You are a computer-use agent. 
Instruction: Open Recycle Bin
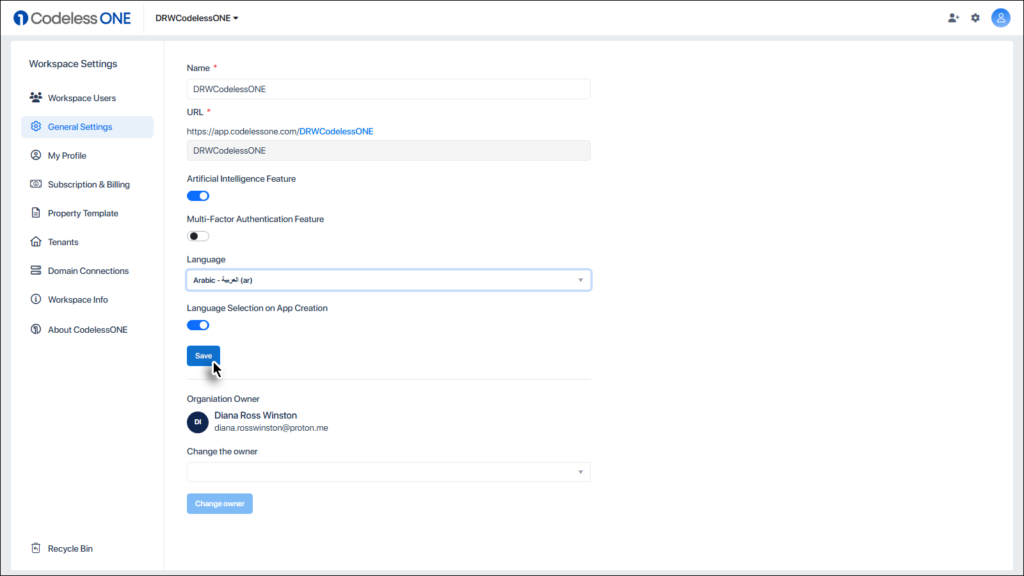click(70, 549)
